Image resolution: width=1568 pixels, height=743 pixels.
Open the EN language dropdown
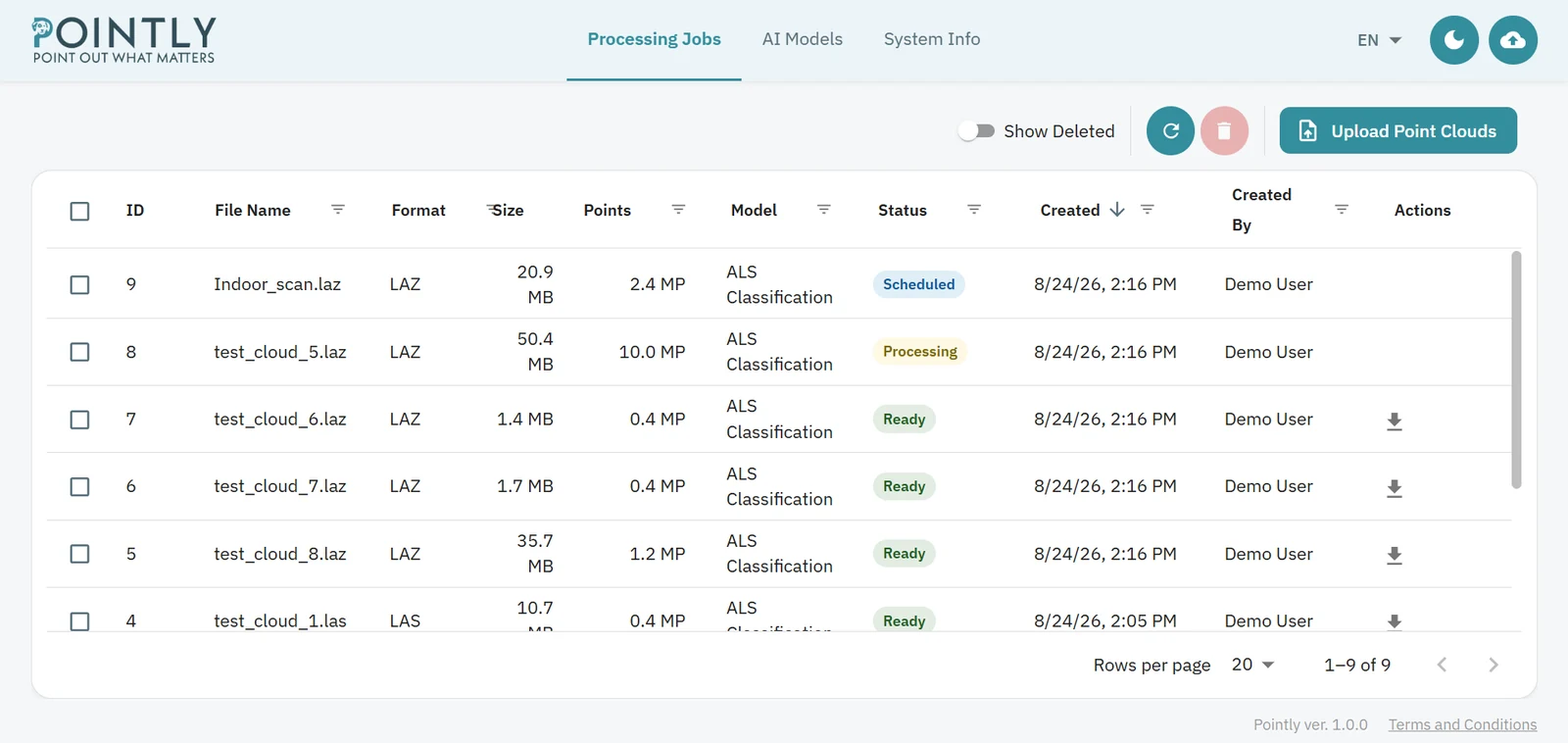[1379, 40]
